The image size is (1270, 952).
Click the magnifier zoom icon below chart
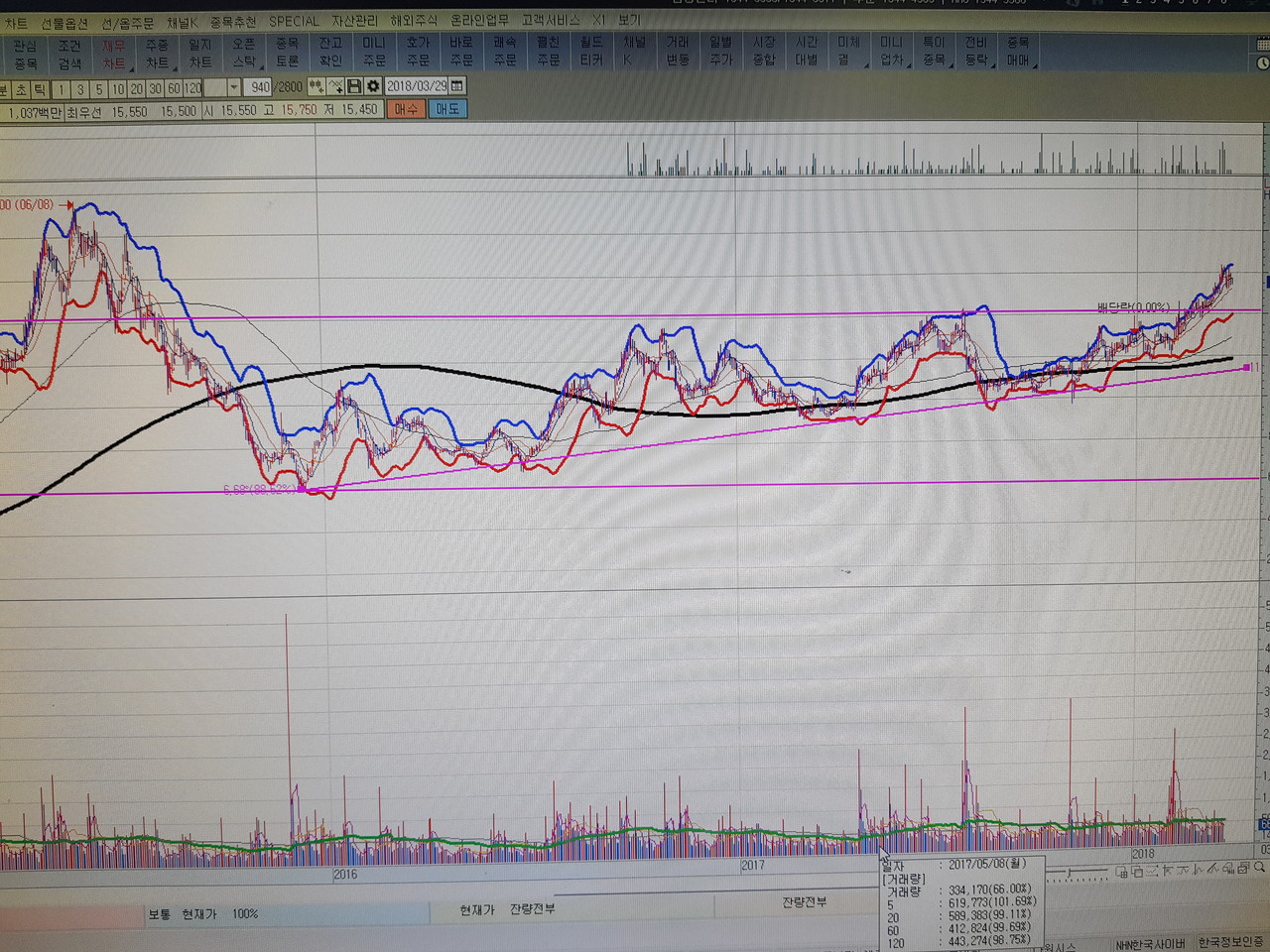1258,867
